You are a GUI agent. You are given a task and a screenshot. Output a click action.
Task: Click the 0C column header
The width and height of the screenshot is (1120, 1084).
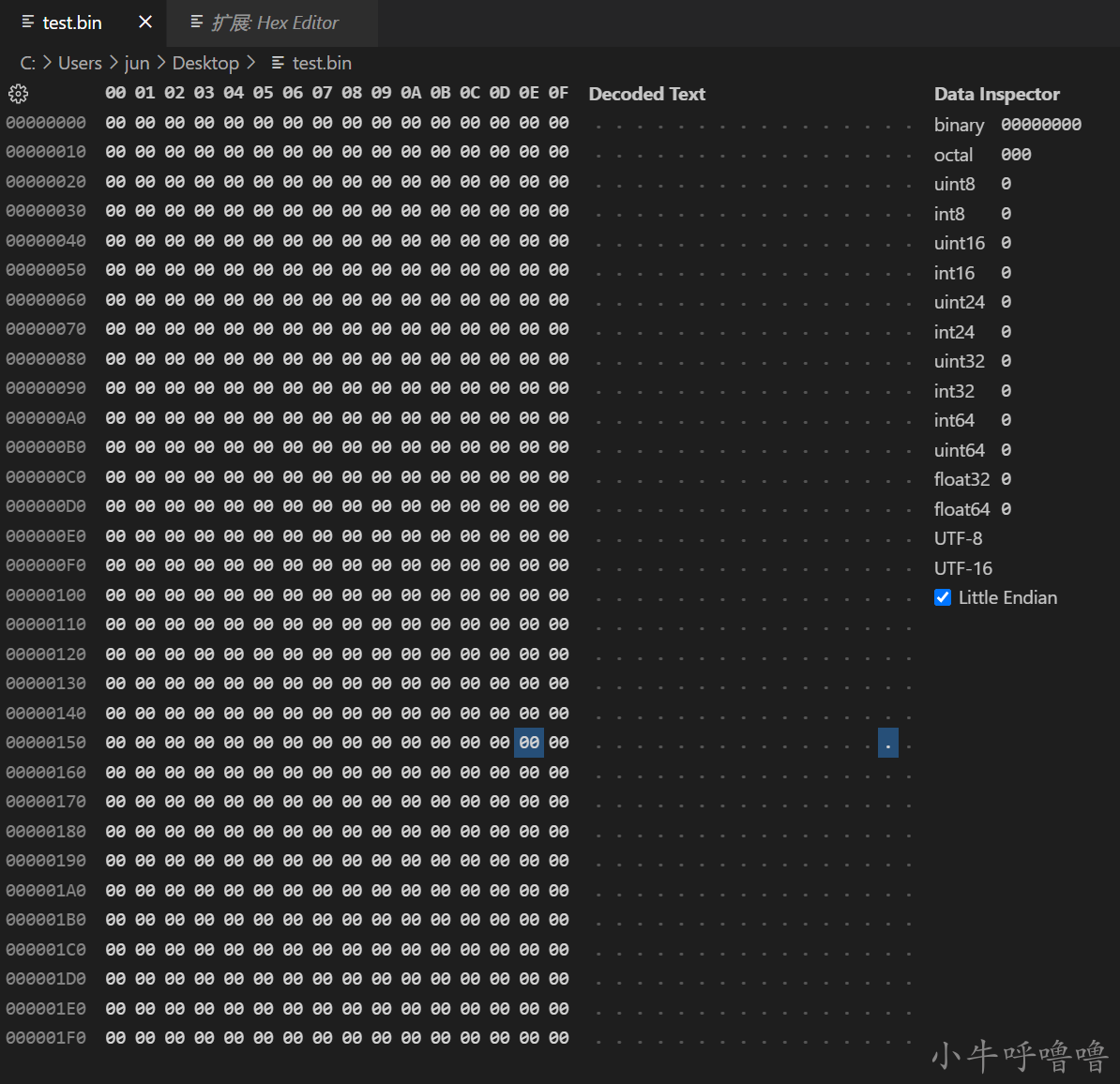(470, 93)
